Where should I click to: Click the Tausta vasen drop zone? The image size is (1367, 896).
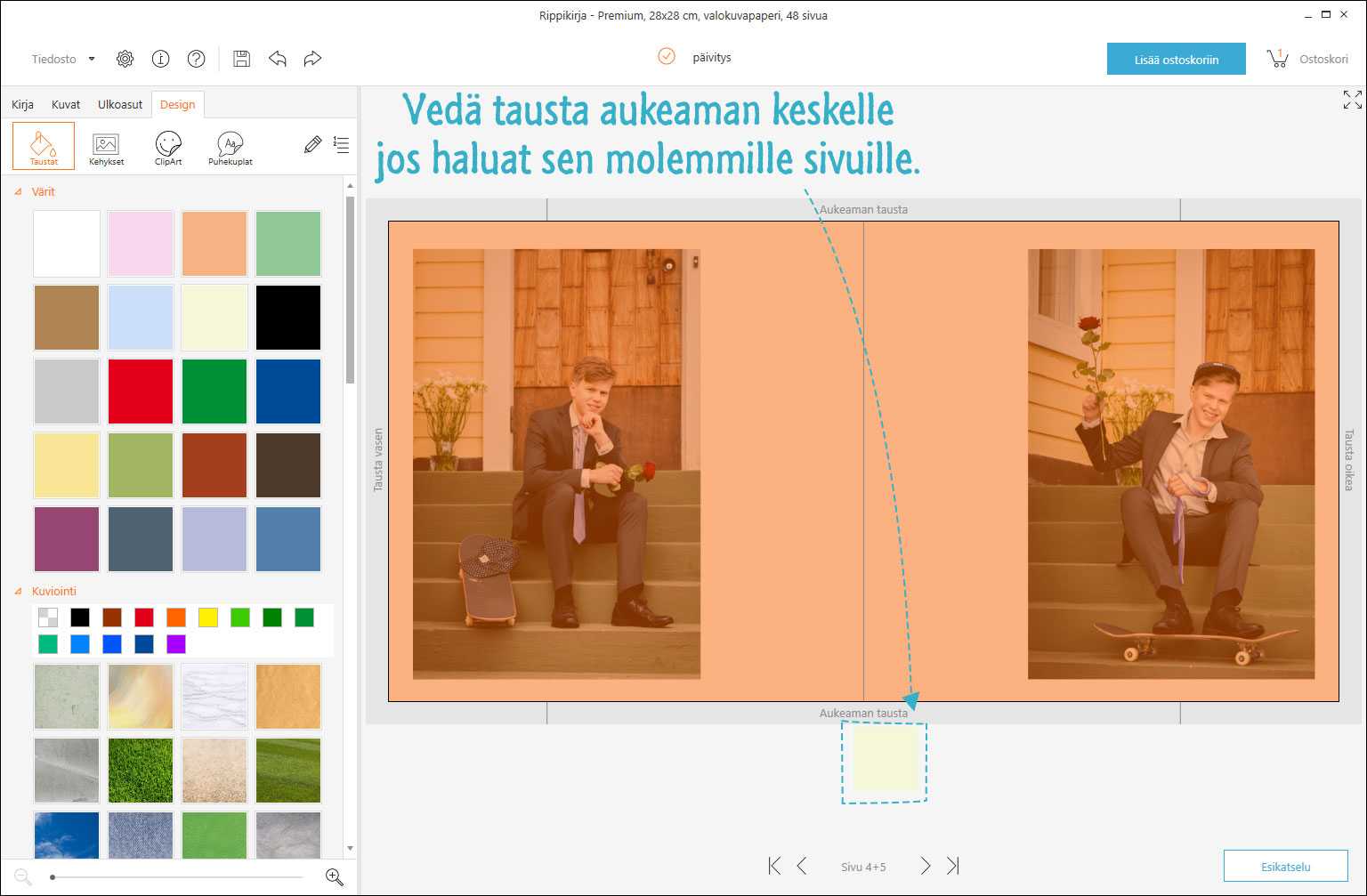[x=377, y=460]
